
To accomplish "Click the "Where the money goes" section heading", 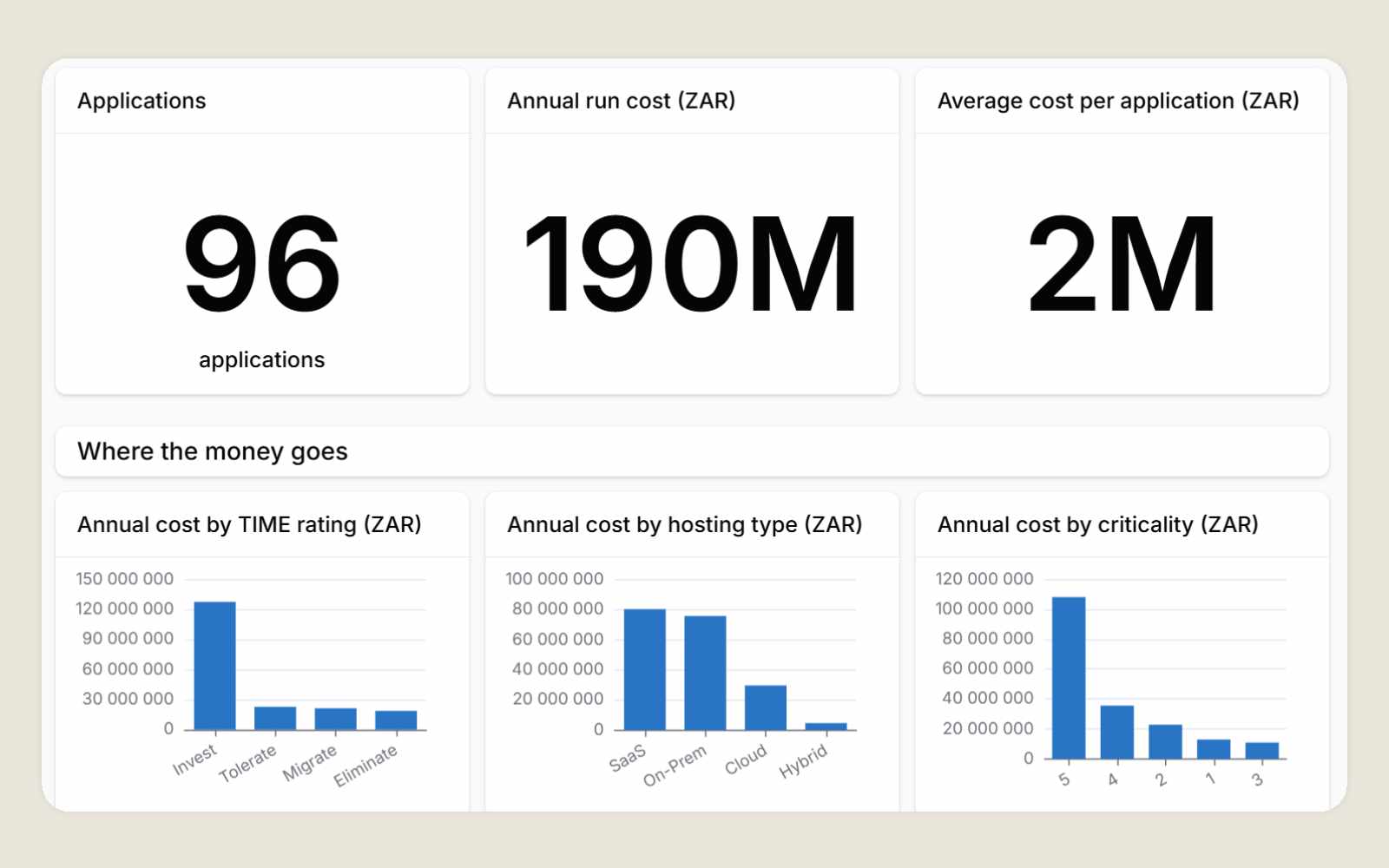I will click(x=213, y=451).
